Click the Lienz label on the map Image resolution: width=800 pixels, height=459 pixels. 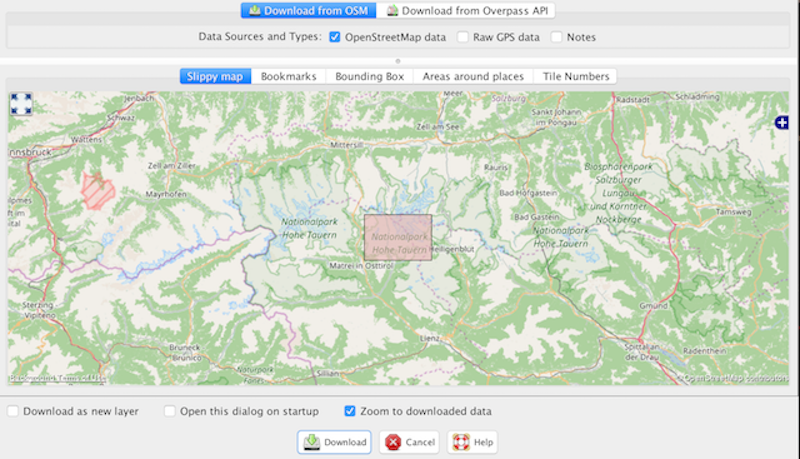pyautogui.click(x=429, y=338)
